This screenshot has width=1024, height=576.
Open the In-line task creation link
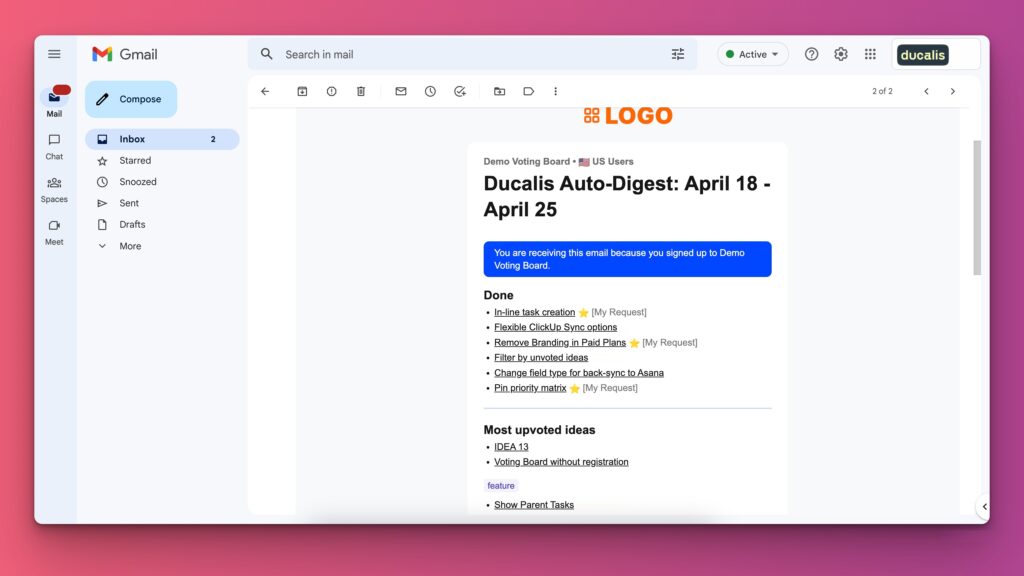pos(534,312)
